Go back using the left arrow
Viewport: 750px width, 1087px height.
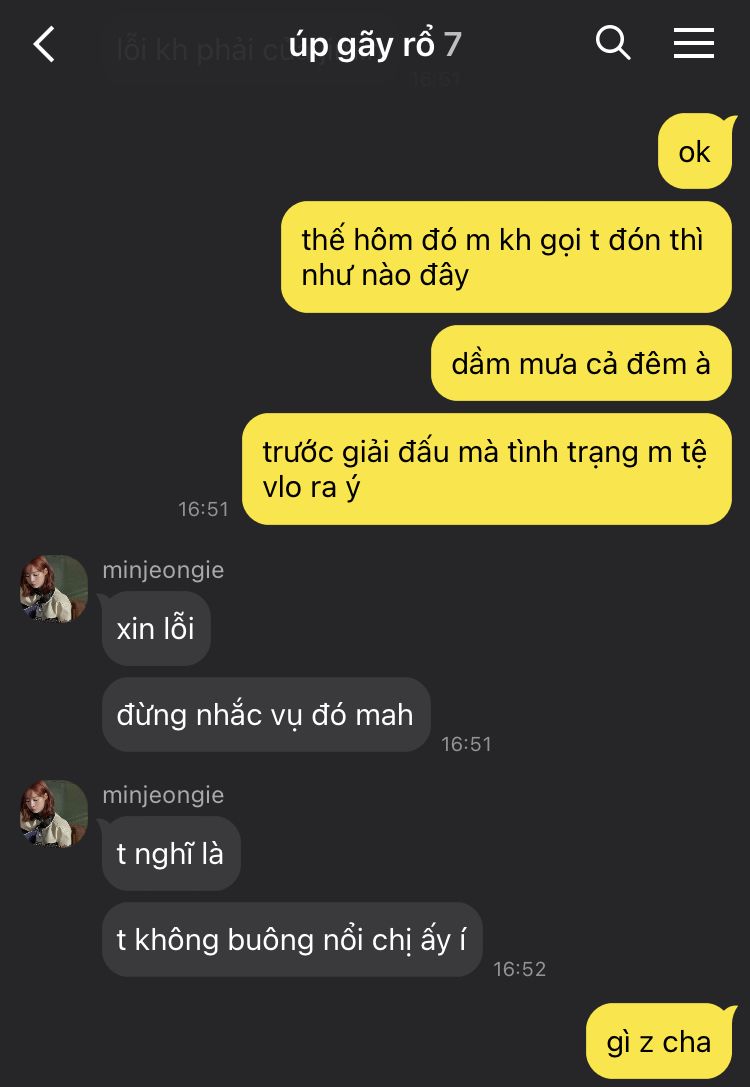[x=44, y=44]
